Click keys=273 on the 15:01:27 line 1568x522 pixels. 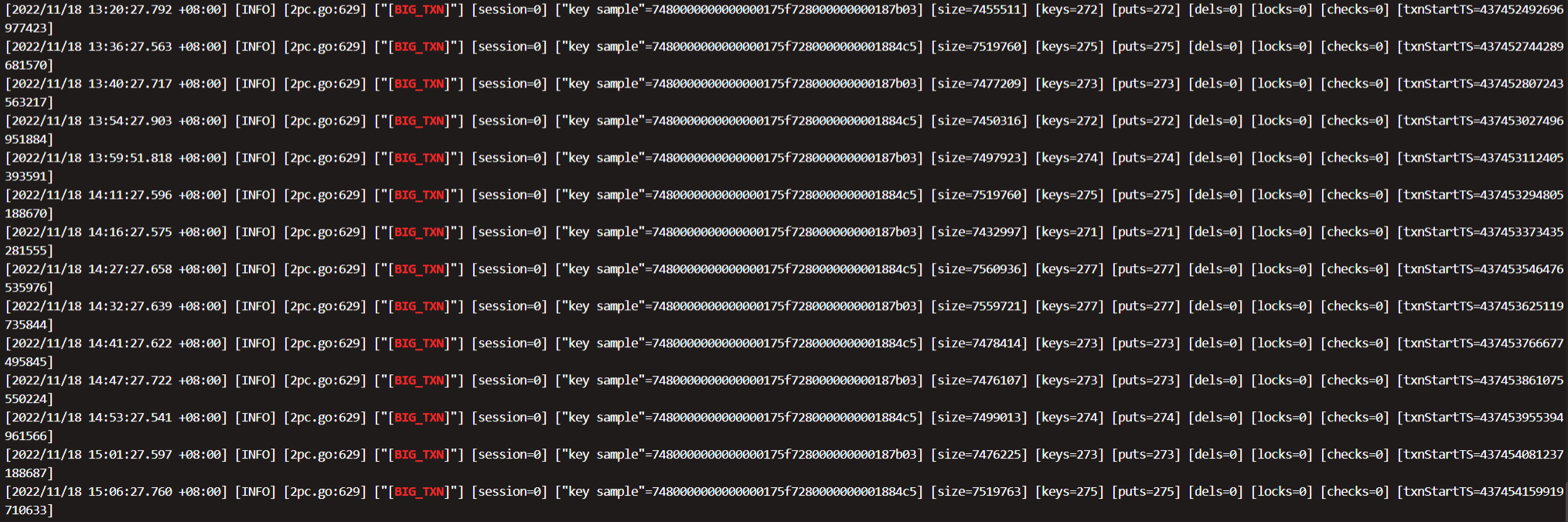1069,455
